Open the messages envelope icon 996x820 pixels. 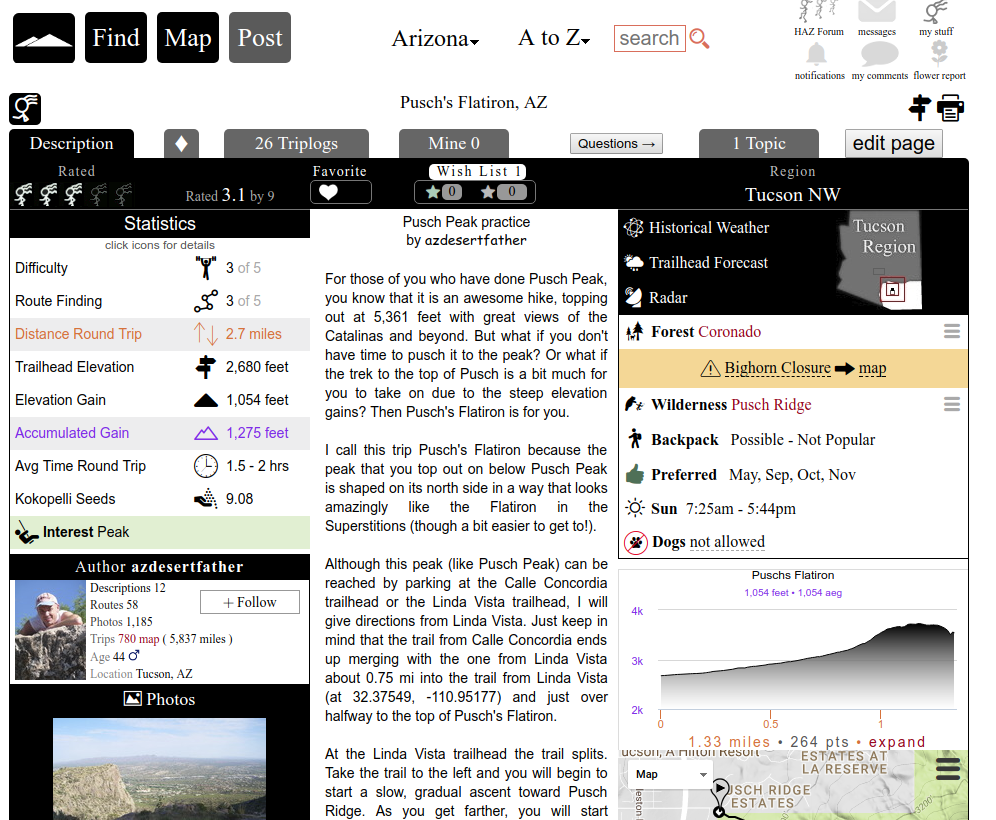[x=876, y=12]
